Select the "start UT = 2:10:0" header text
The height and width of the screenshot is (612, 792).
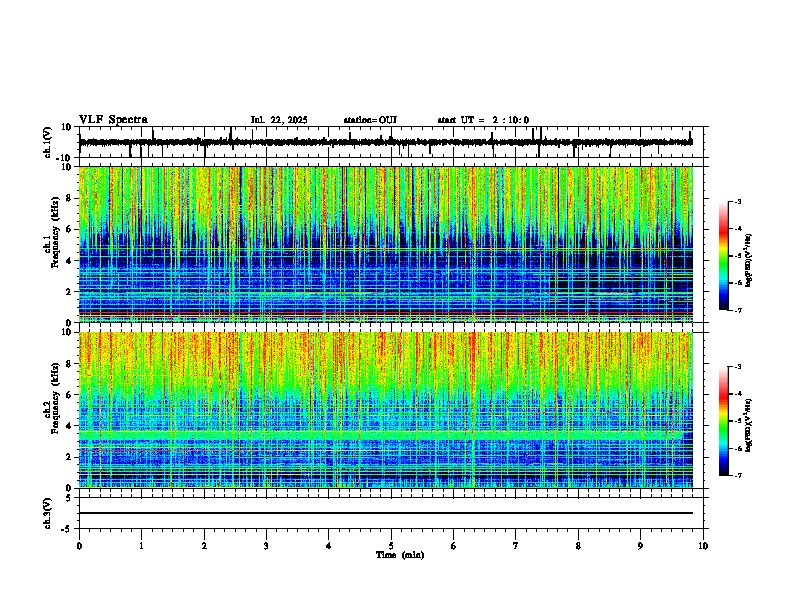click(483, 120)
